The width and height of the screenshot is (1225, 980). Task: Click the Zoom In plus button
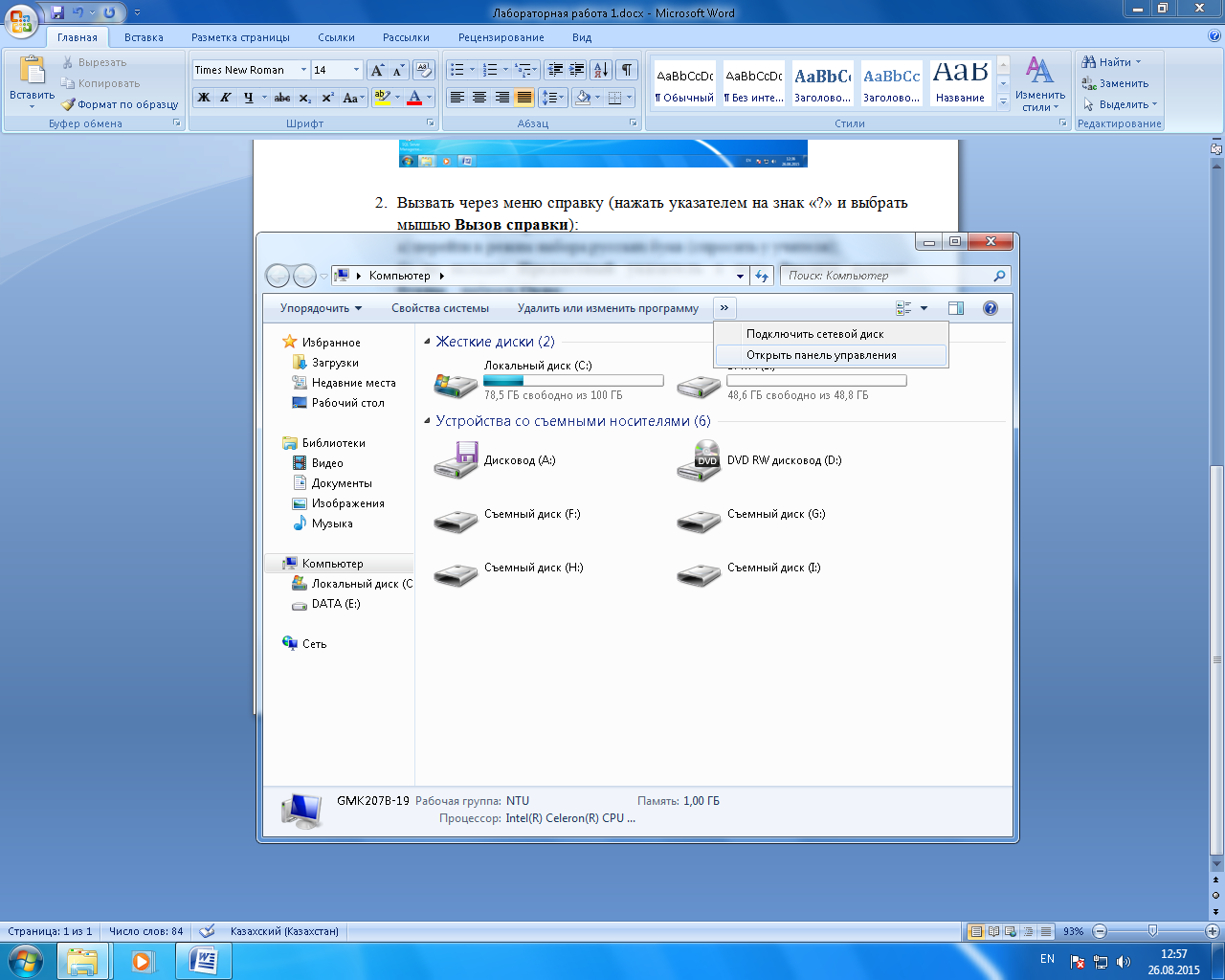tap(1212, 931)
